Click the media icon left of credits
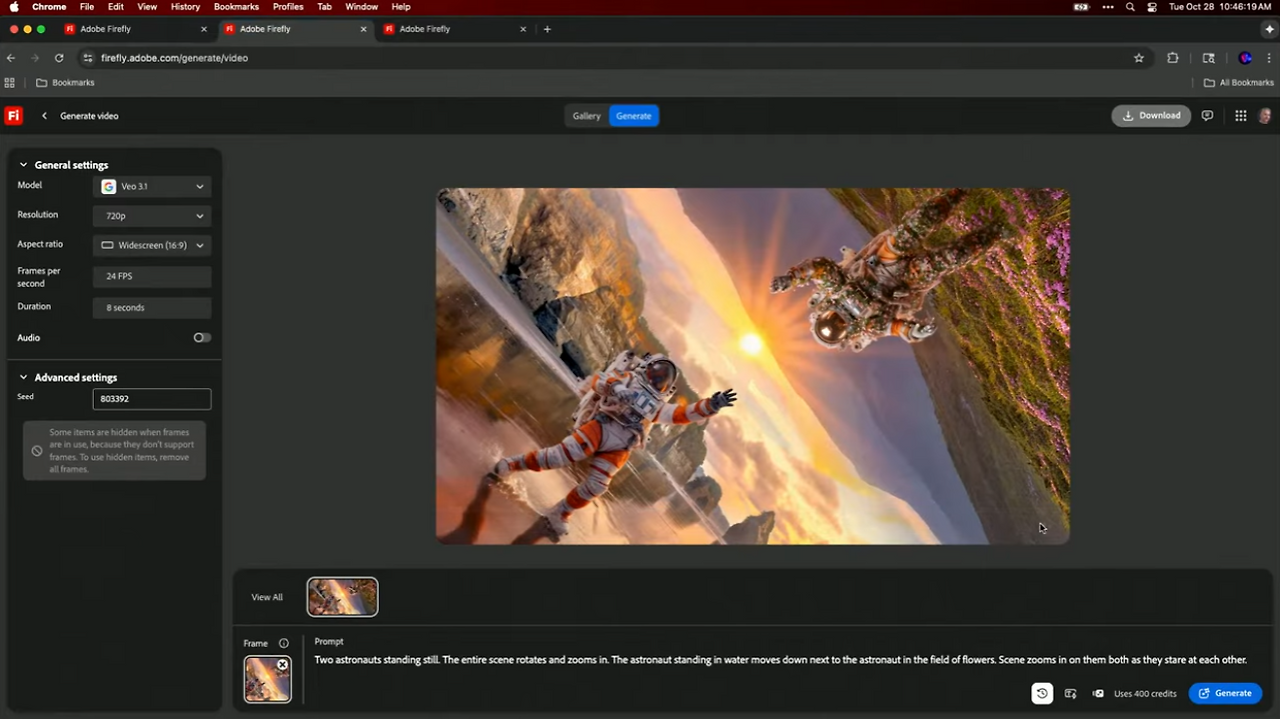 1098,693
